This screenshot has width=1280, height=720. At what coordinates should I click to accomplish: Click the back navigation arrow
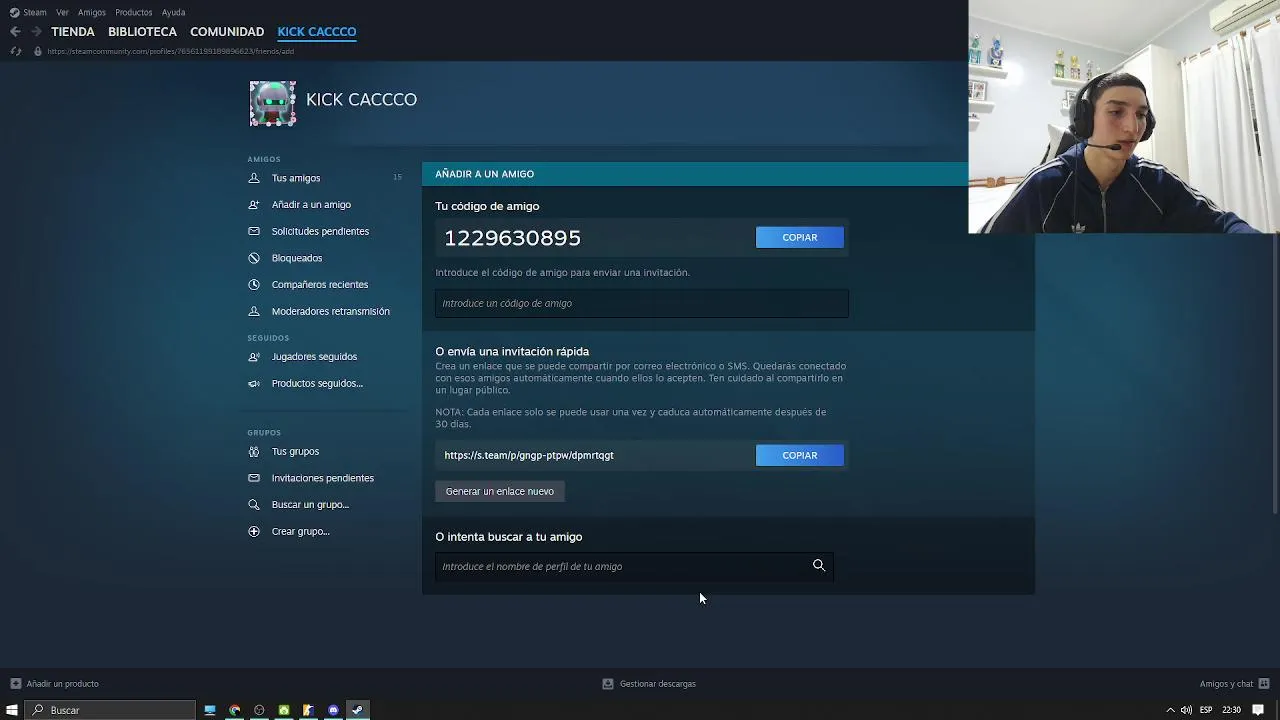pyautogui.click(x=15, y=31)
